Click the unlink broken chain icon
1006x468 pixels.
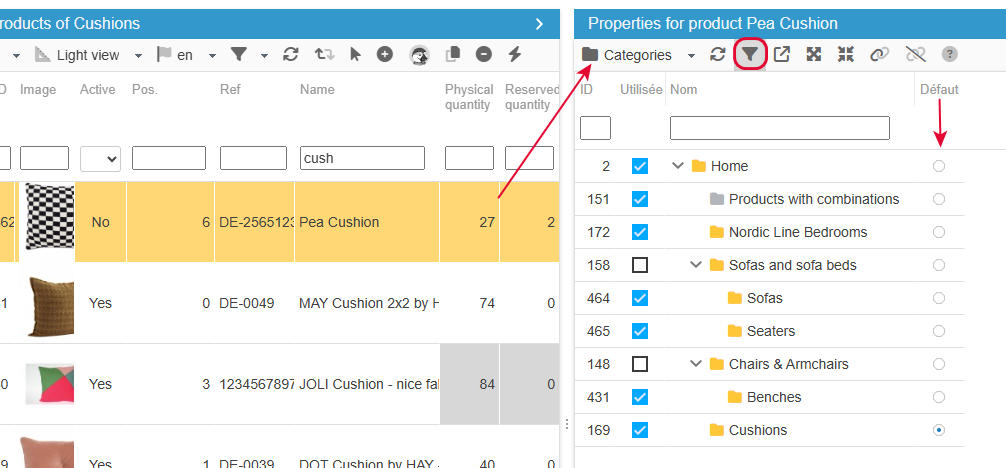point(916,55)
